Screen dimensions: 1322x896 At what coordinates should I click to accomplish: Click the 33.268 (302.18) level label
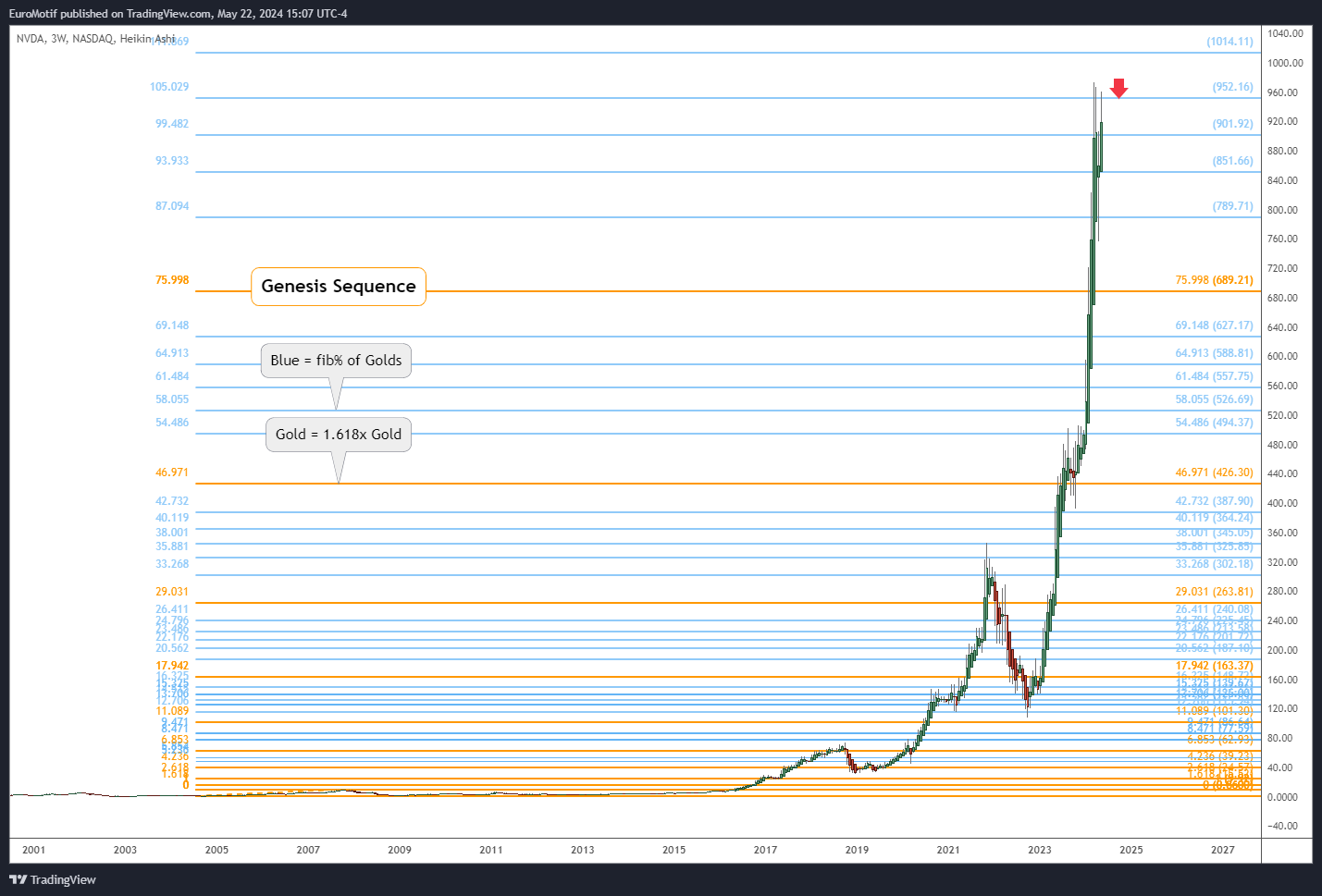click(x=1215, y=564)
